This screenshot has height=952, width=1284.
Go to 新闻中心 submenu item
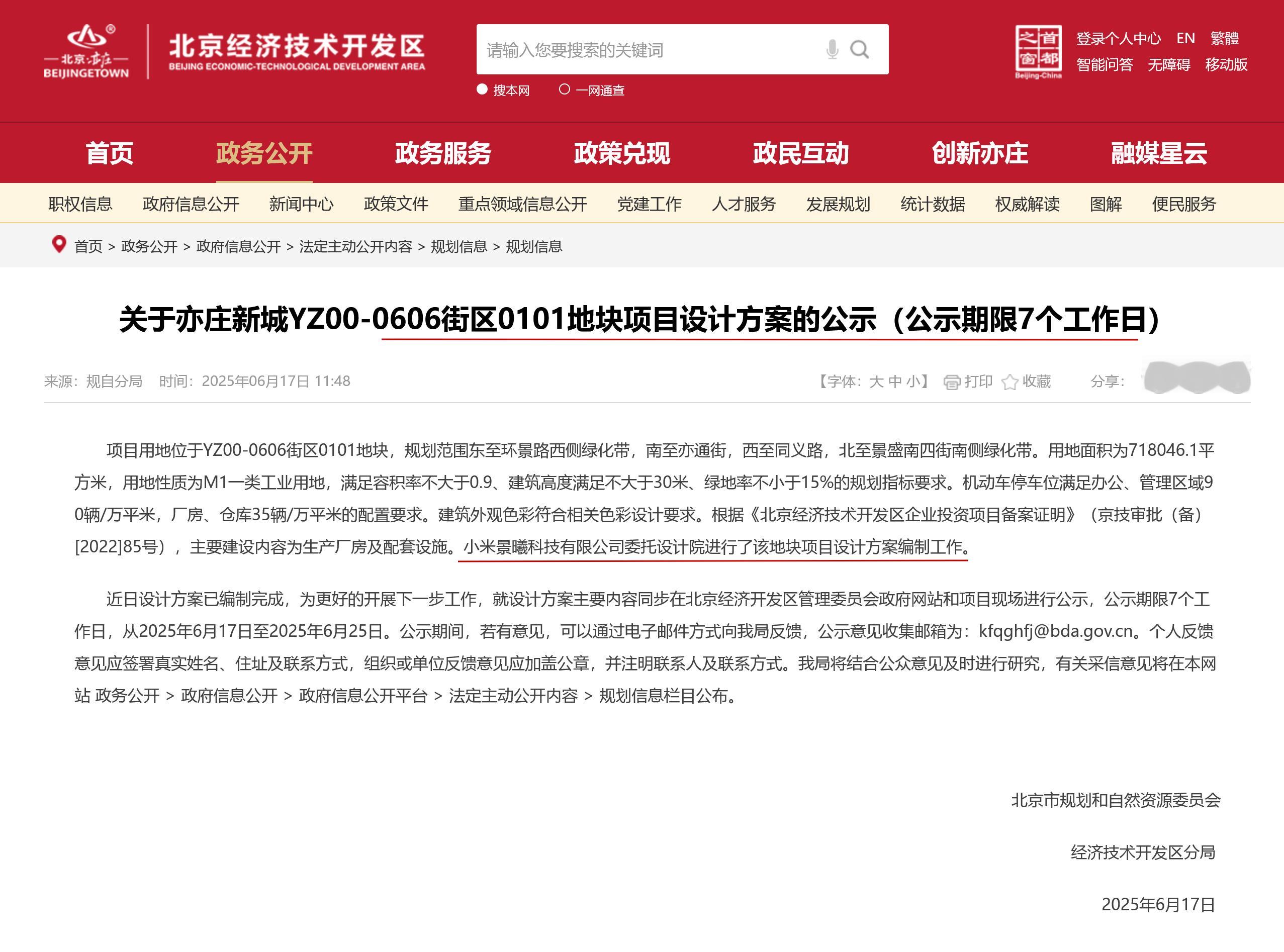[x=302, y=204]
